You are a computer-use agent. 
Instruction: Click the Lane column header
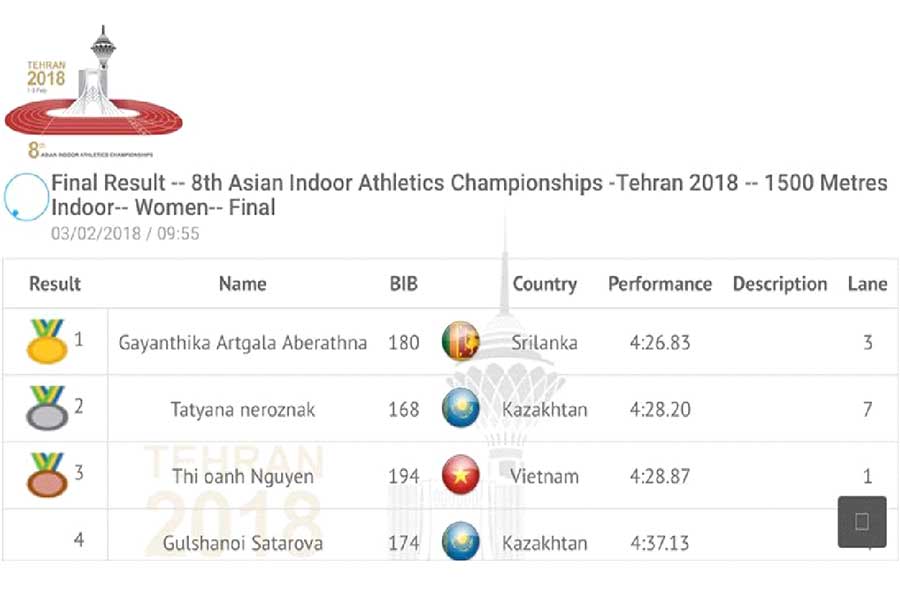[867, 284]
